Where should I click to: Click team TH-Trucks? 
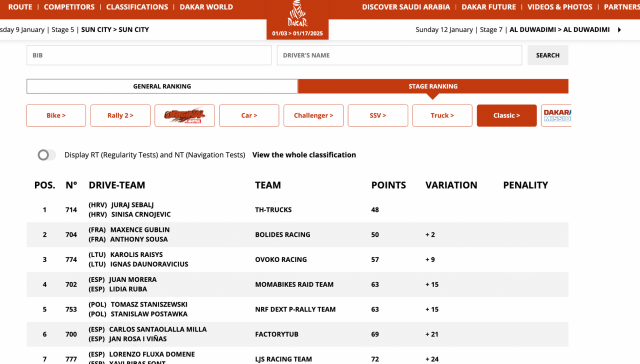pos(273,210)
